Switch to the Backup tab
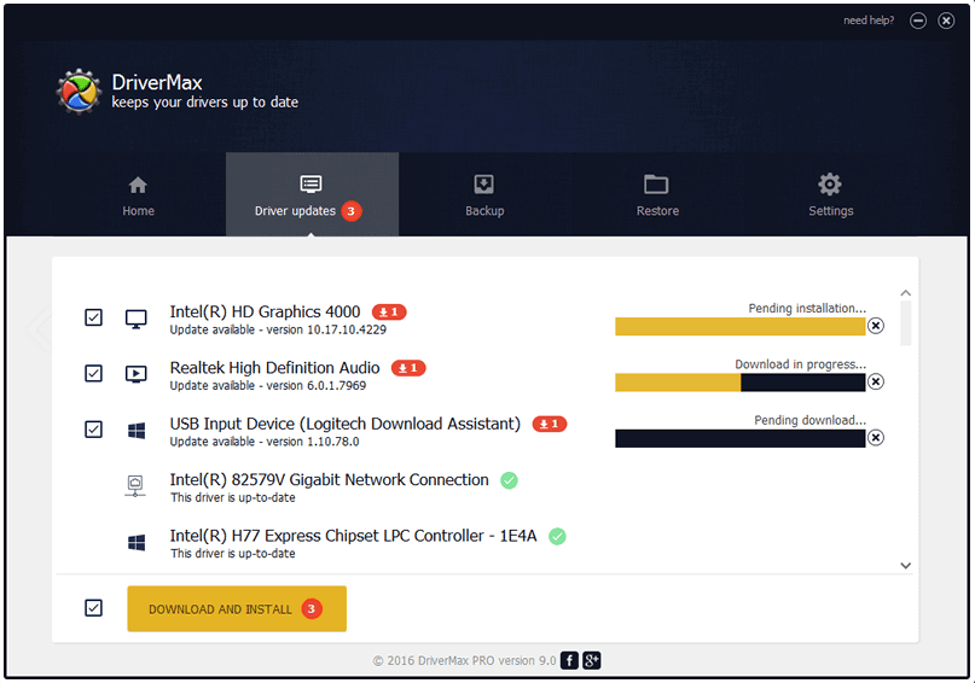This screenshot has width=975, height=683. (484, 194)
